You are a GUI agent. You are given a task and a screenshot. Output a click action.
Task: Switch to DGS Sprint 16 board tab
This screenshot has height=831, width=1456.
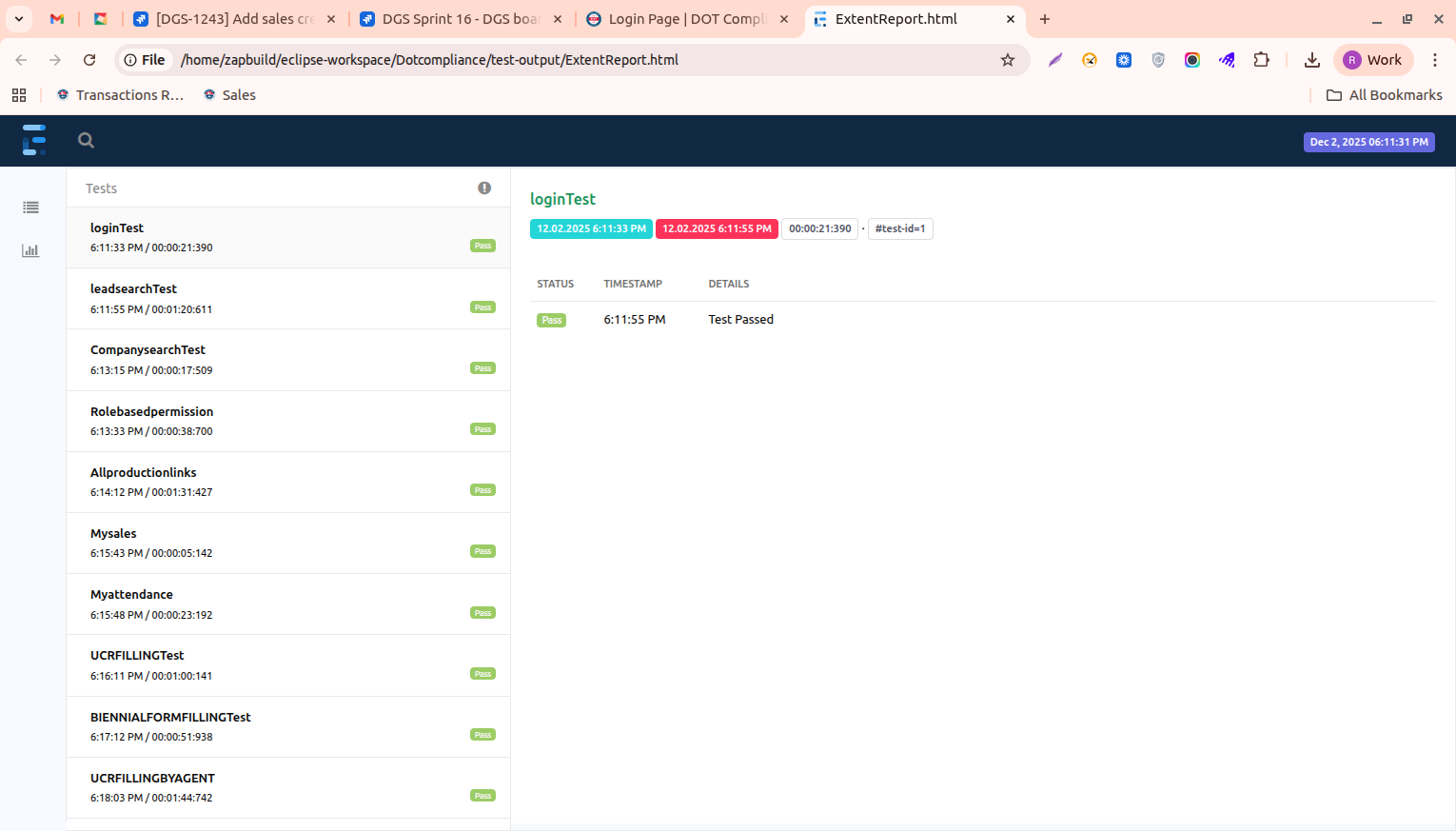click(461, 19)
